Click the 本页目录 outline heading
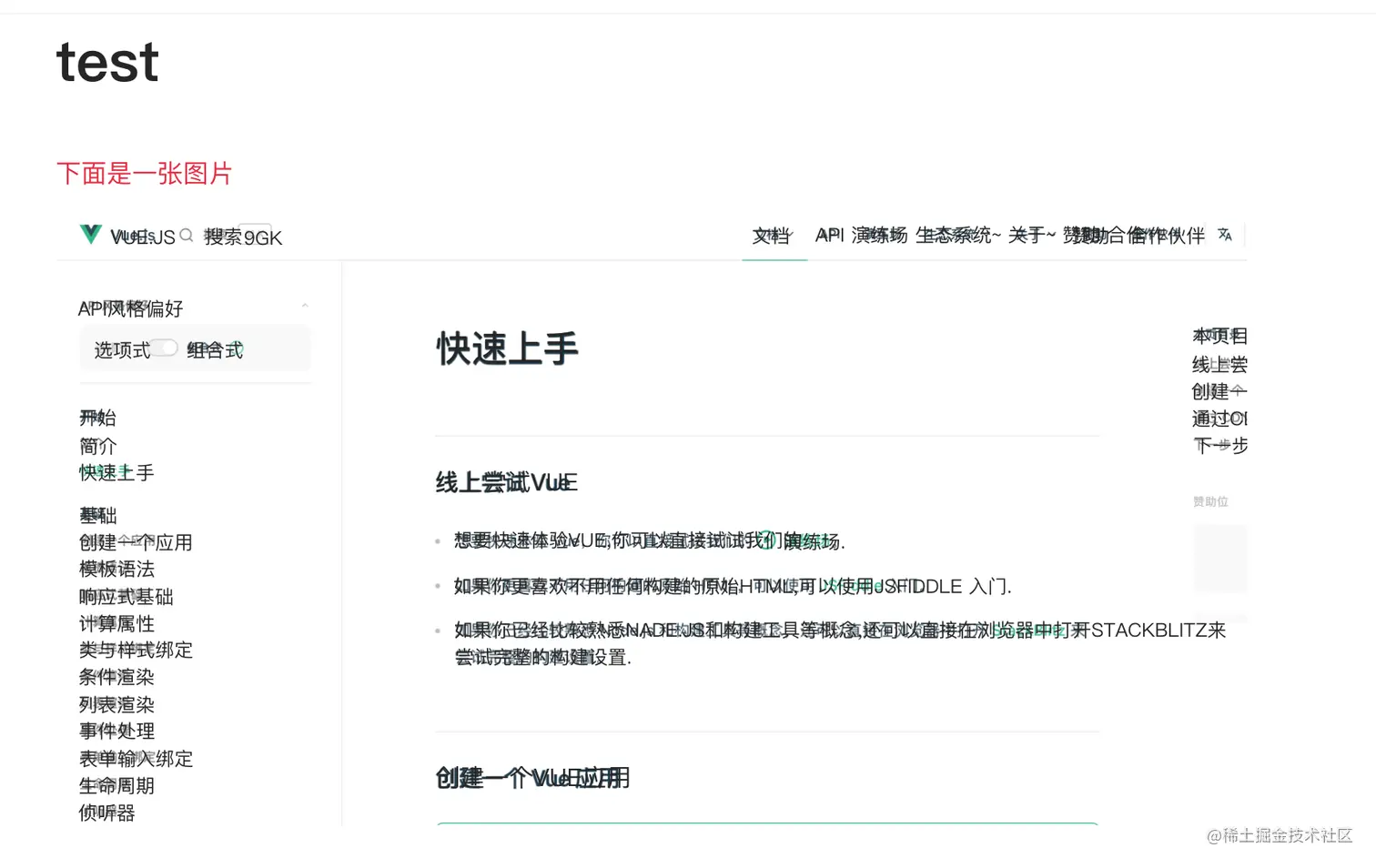Screen dimensions: 1376x868 click(1219, 336)
